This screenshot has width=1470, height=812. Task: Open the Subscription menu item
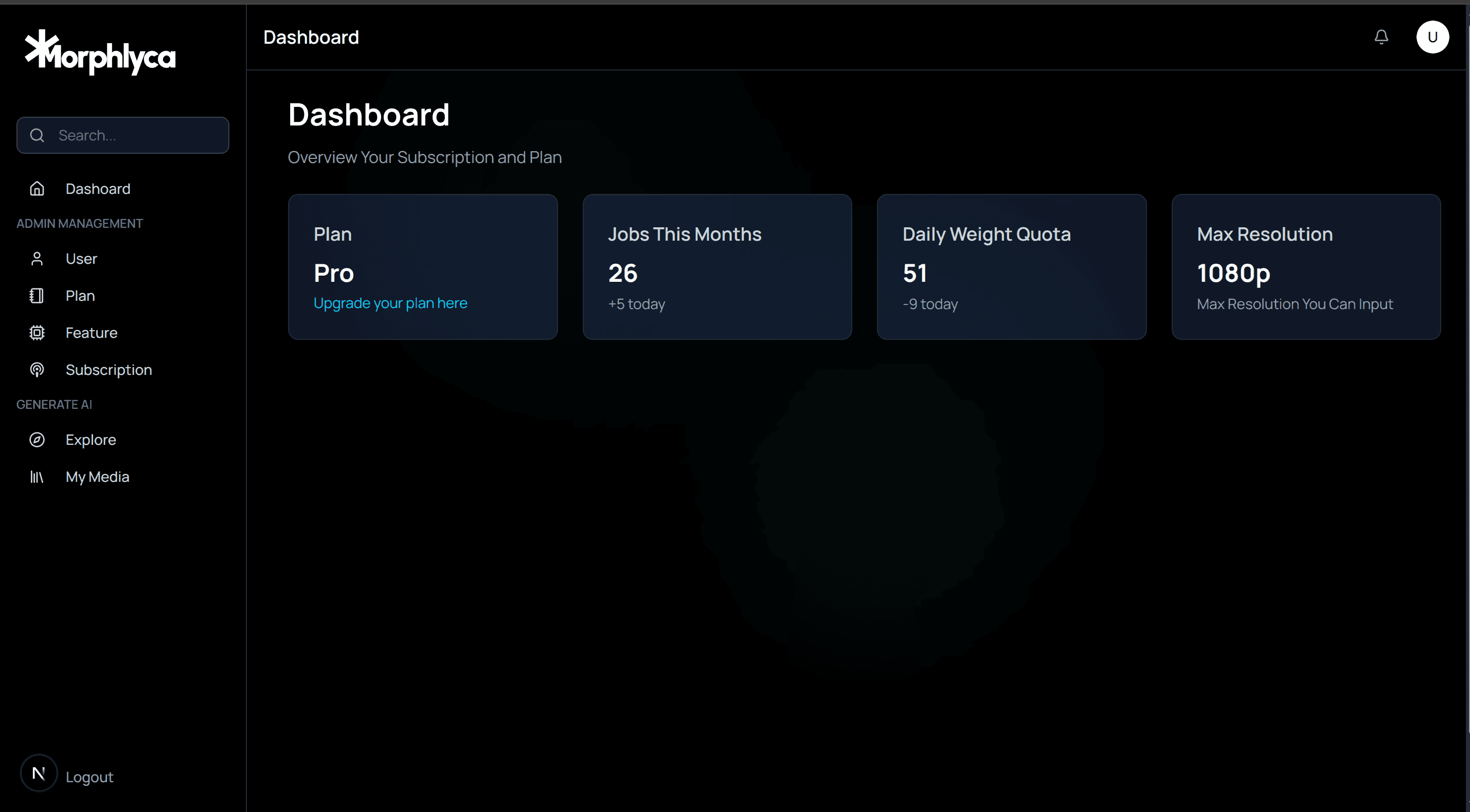[x=109, y=370]
